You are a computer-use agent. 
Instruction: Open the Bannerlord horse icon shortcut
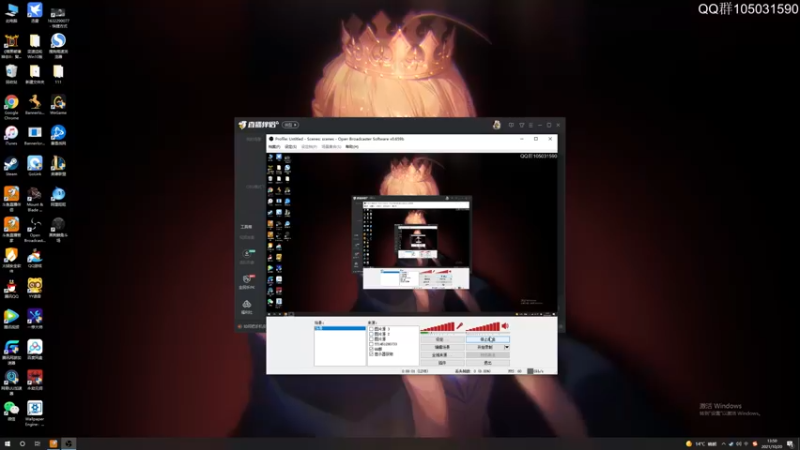[34, 103]
